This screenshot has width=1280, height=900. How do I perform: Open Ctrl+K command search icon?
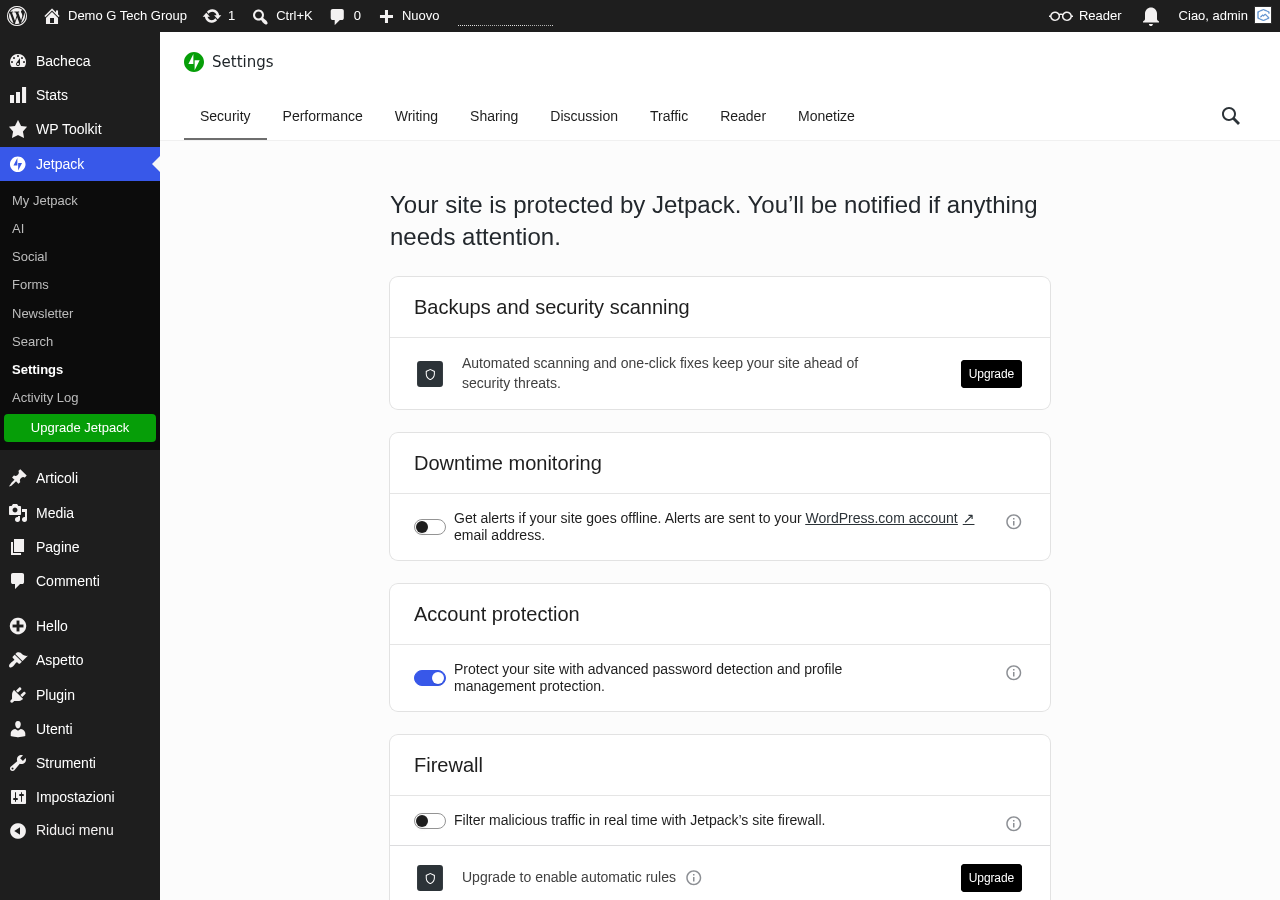260,16
